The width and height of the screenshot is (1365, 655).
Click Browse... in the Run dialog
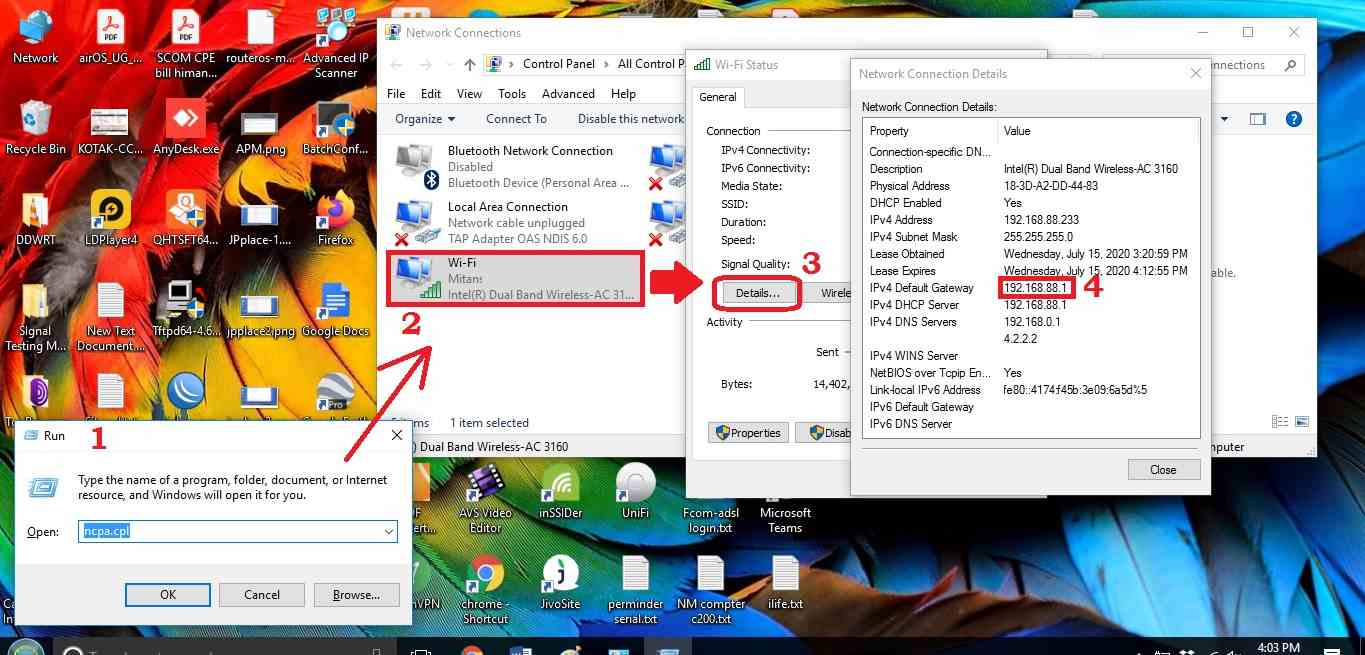coord(356,595)
